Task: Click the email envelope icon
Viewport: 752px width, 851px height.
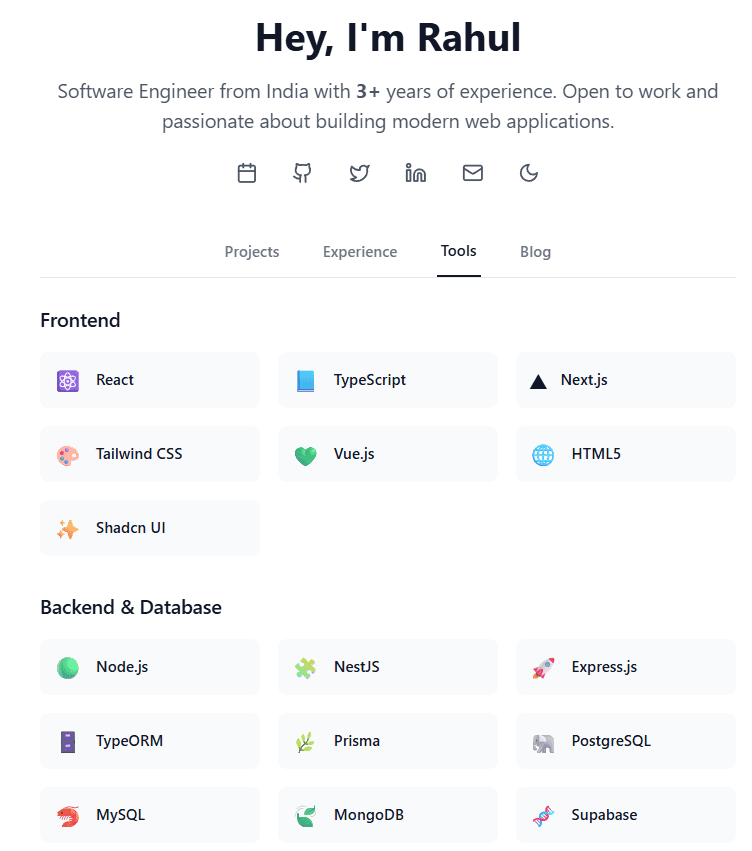Action: [x=473, y=173]
